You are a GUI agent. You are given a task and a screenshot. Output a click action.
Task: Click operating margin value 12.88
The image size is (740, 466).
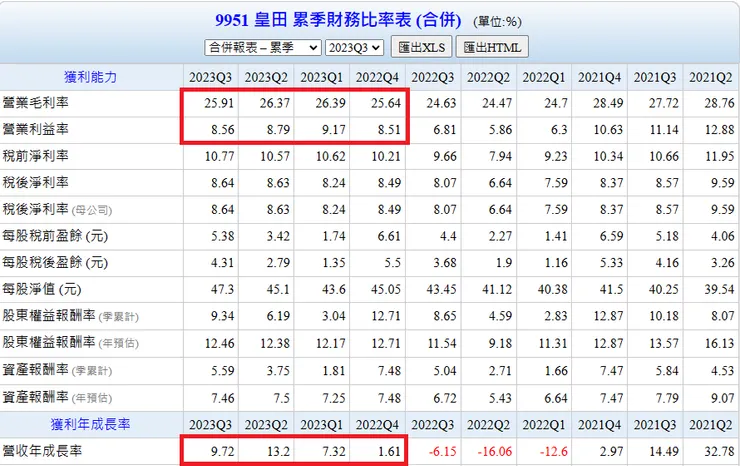(x=720, y=129)
